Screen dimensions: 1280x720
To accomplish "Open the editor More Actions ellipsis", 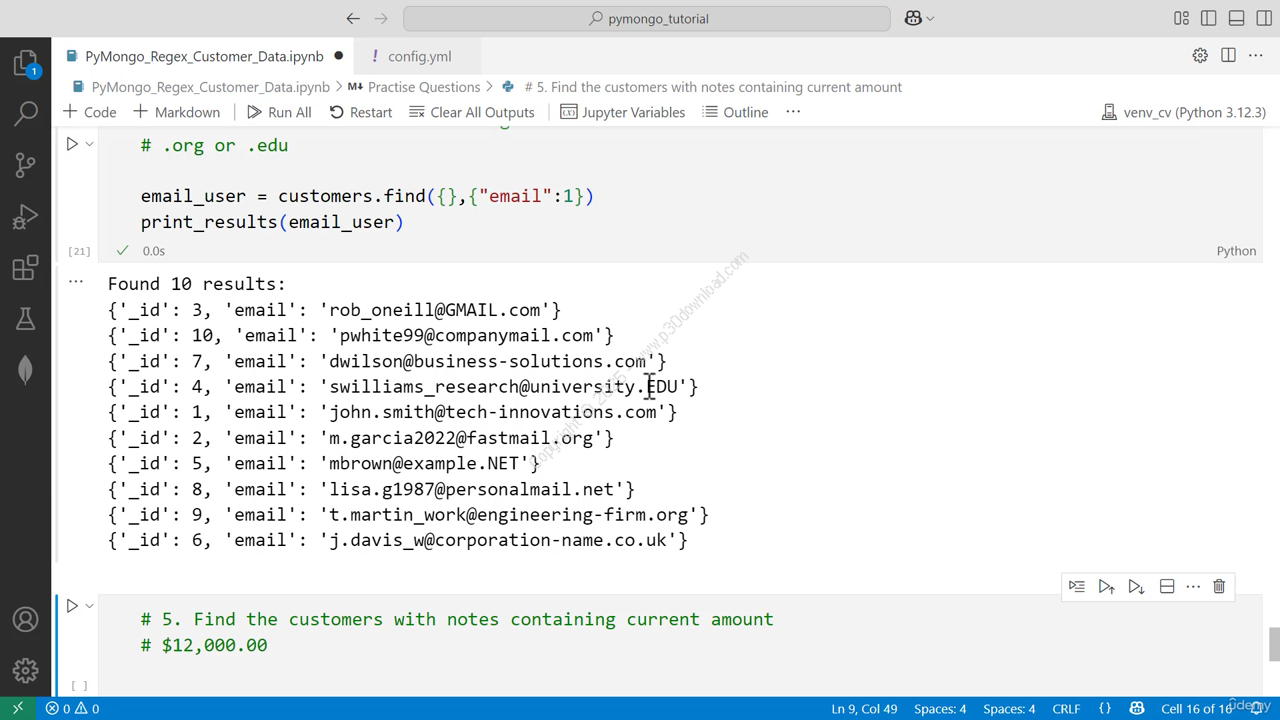I will pyautogui.click(x=1256, y=56).
